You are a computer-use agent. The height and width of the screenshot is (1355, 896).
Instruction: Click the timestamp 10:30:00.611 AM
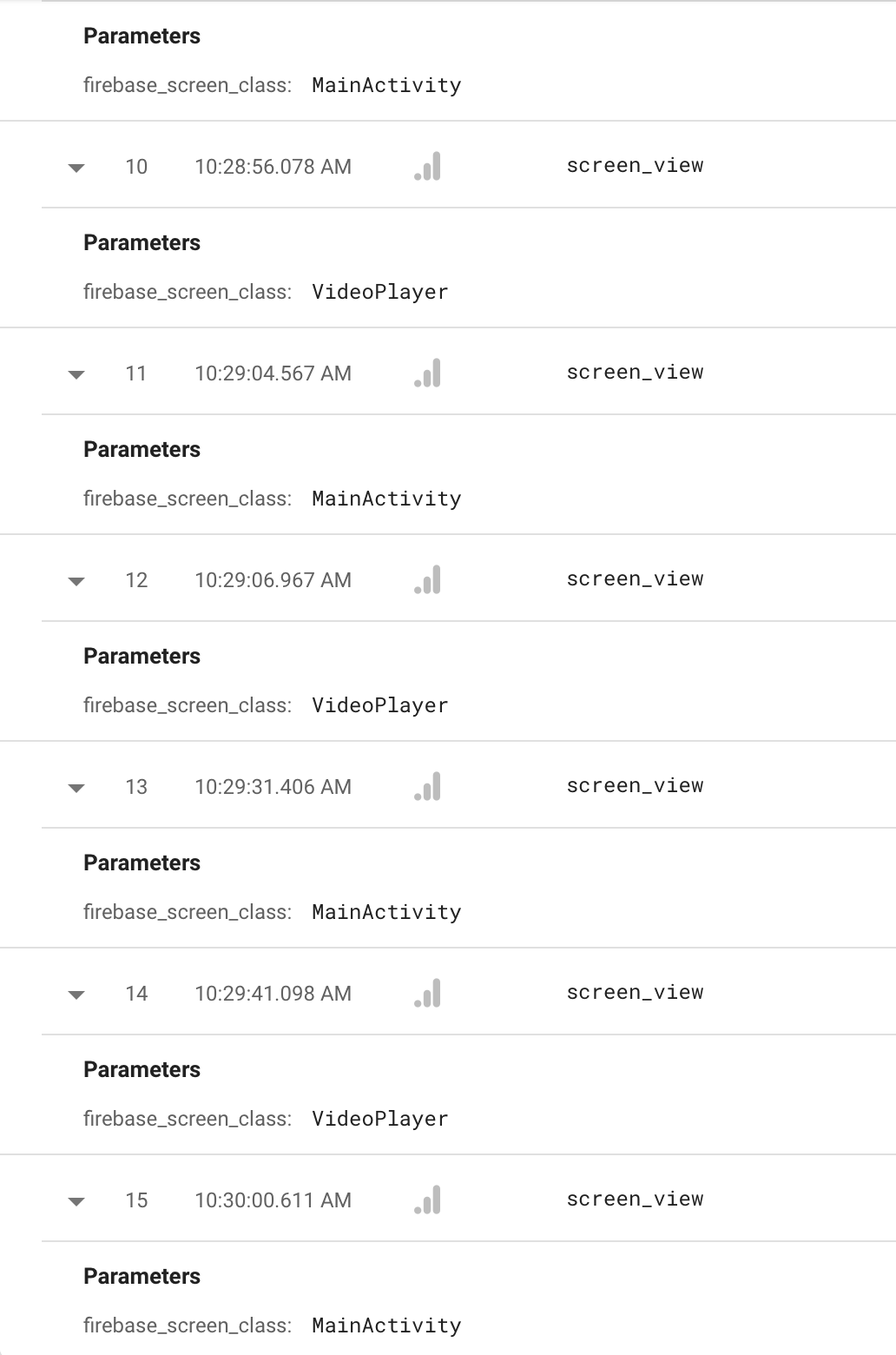(x=272, y=1200)
